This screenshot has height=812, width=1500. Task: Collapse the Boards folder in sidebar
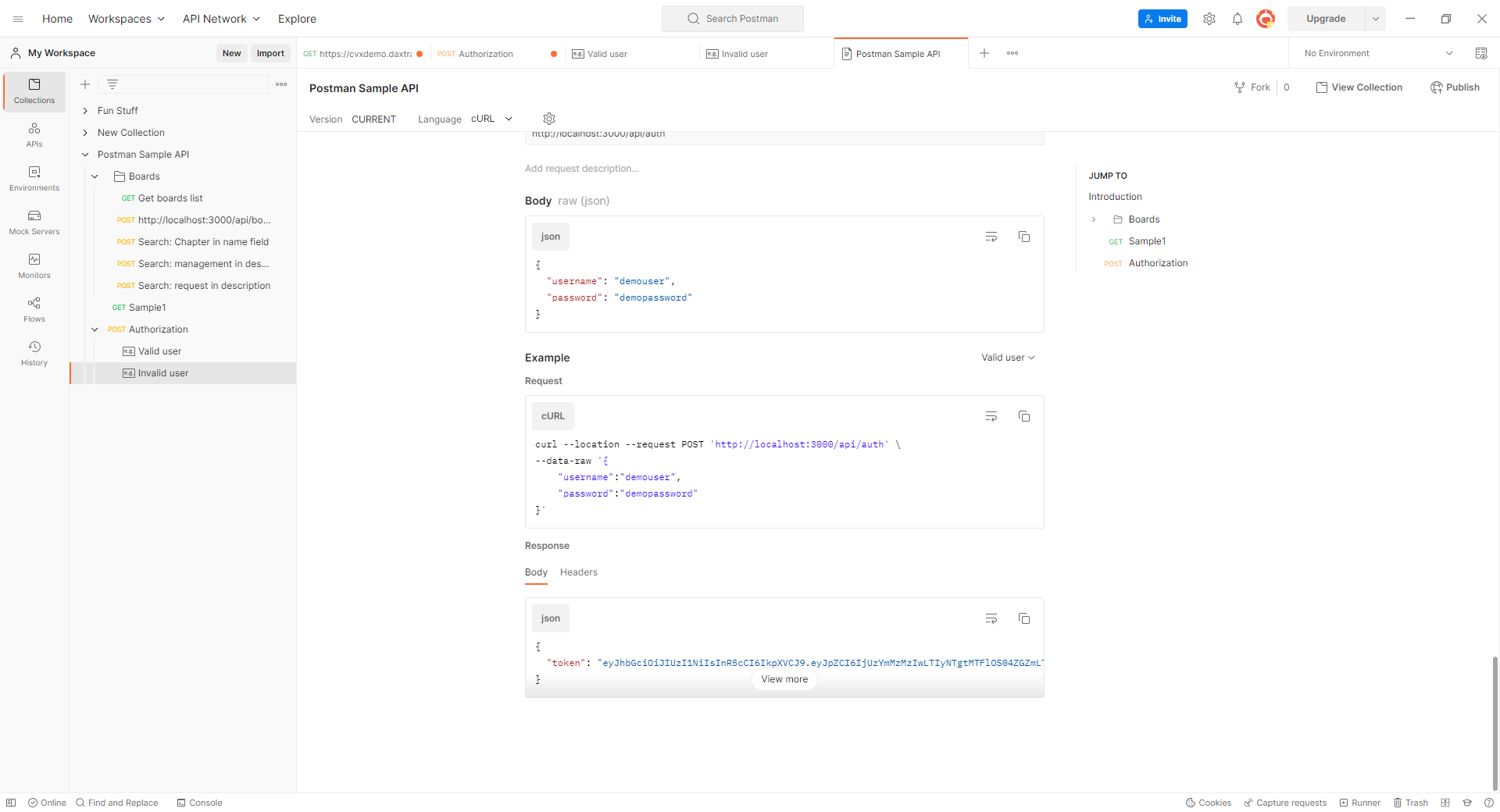tap(95, 176)
